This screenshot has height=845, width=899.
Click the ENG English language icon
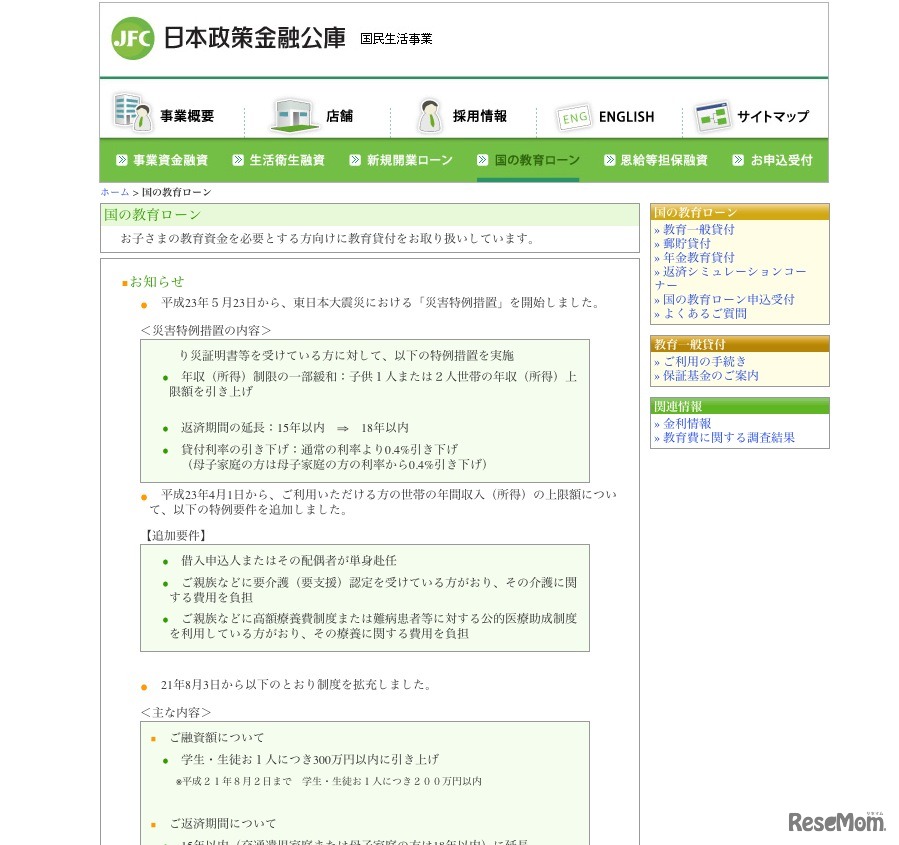pyautogui.click(x=572, y=117)
